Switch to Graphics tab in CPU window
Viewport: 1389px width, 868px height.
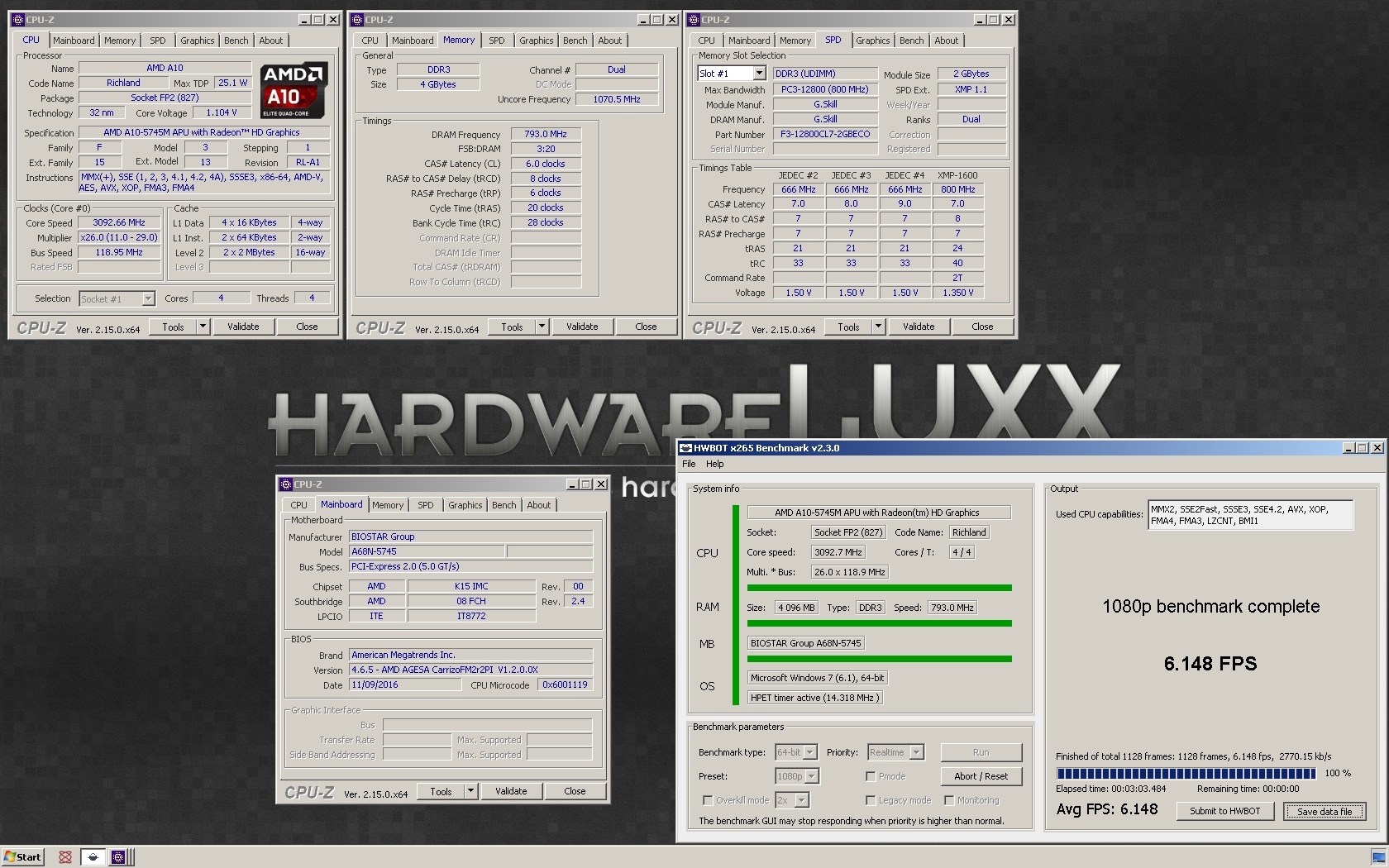(x=198, y=41)
